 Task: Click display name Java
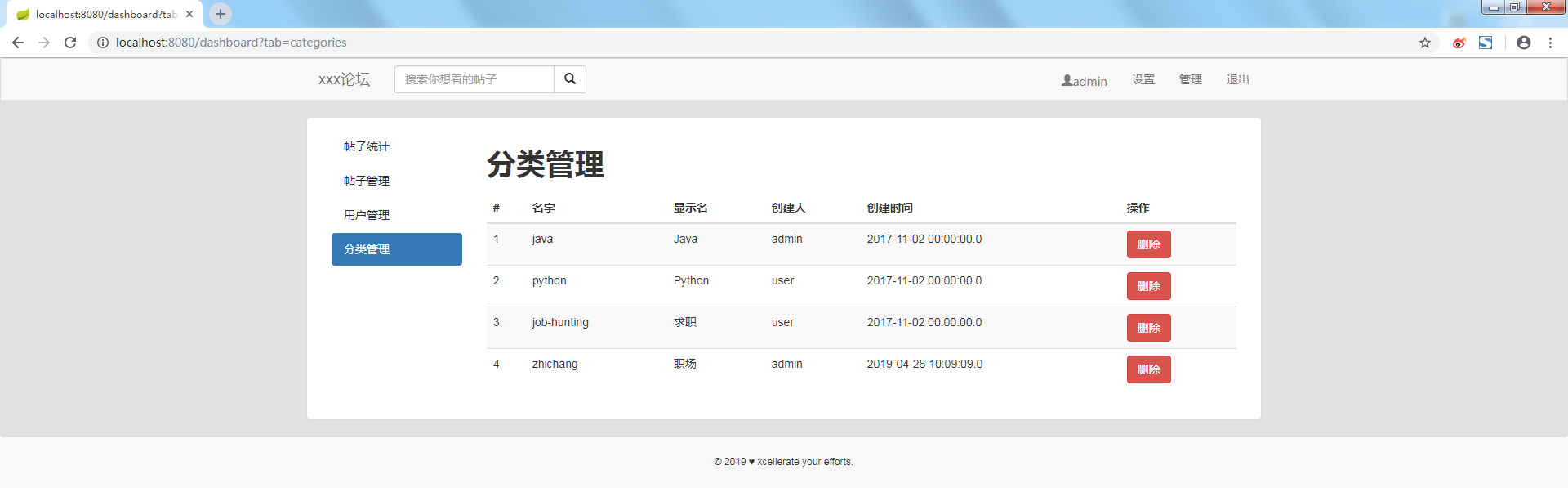pyautogui.click(x=685, y=239)
